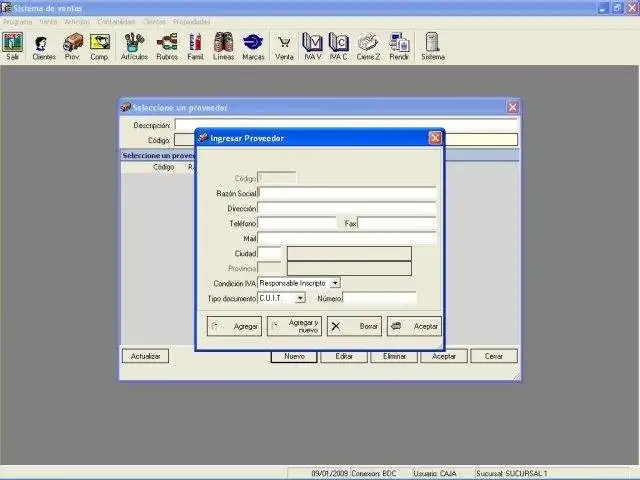
Task: Click Aceptar in Ingresar Proveedor dialog
Action: coord(414,326)
